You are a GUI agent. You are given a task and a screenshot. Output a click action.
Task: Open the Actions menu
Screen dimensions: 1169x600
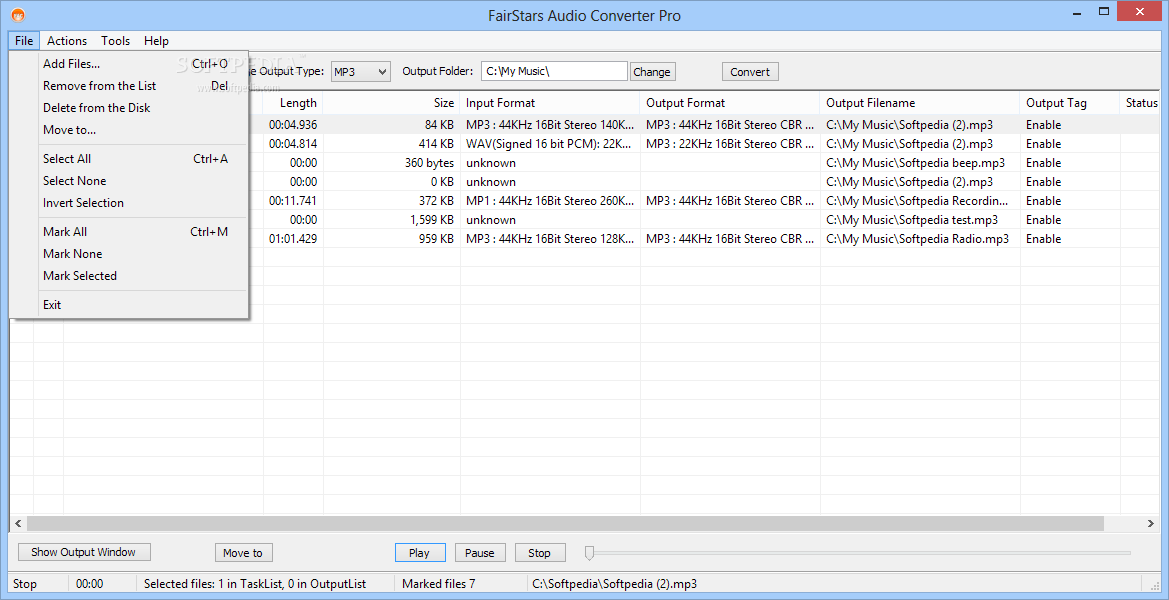coord(67,41)
